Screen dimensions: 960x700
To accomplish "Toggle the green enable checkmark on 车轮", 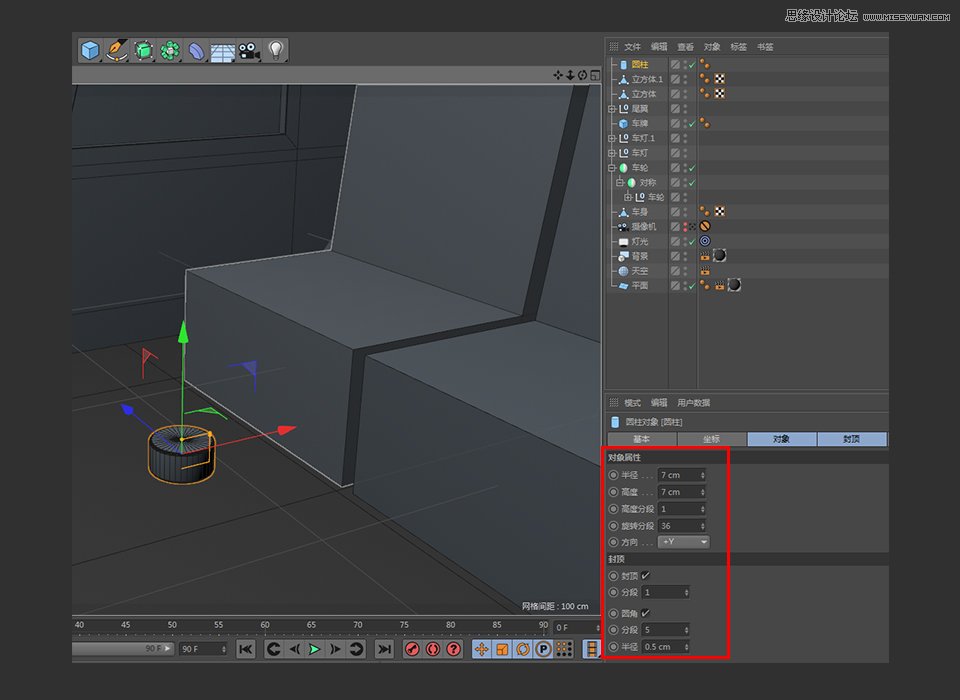I will click(692, 167).
